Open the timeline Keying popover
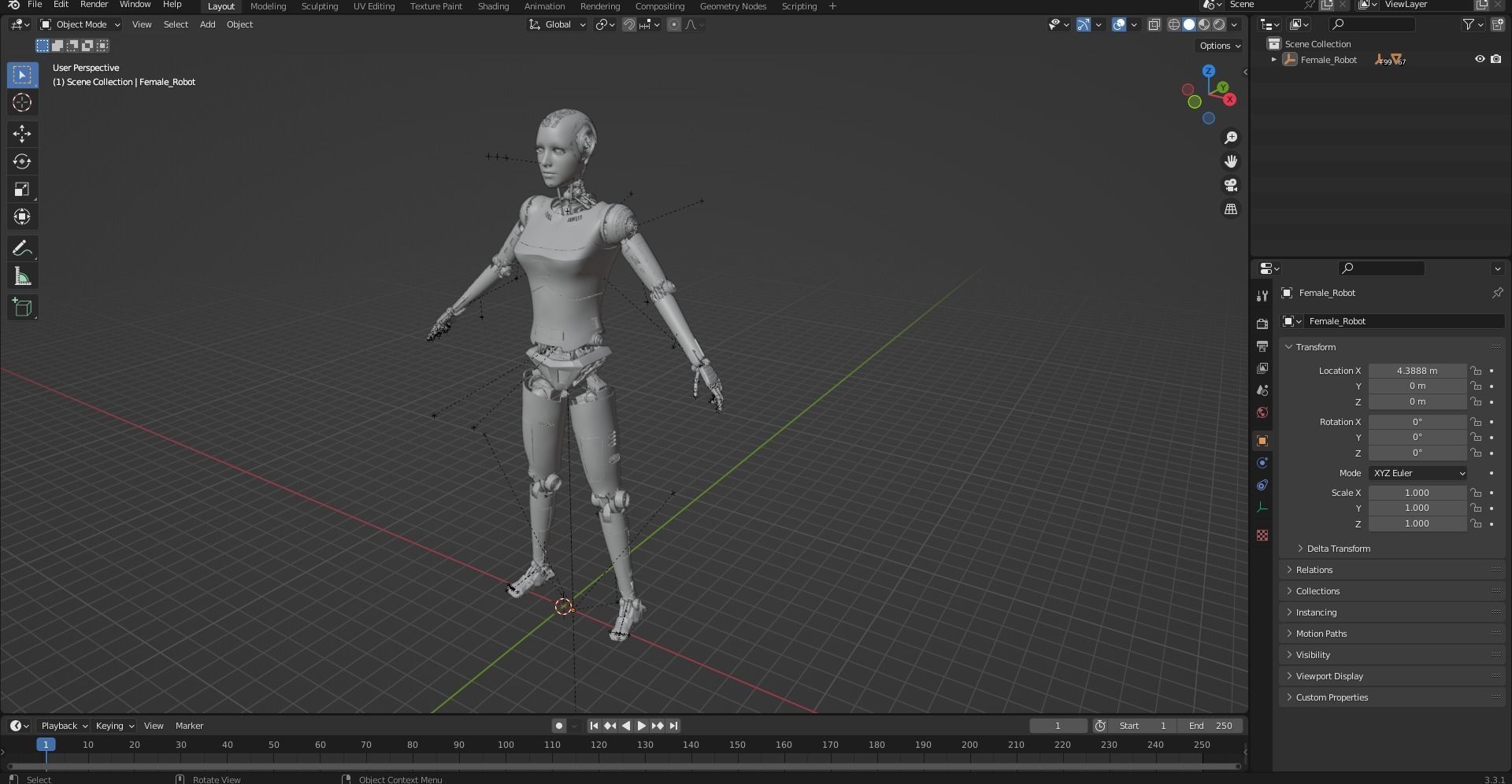Image resolution: width=1512 pixels, height=784 pixels. [x=114, y=726]
